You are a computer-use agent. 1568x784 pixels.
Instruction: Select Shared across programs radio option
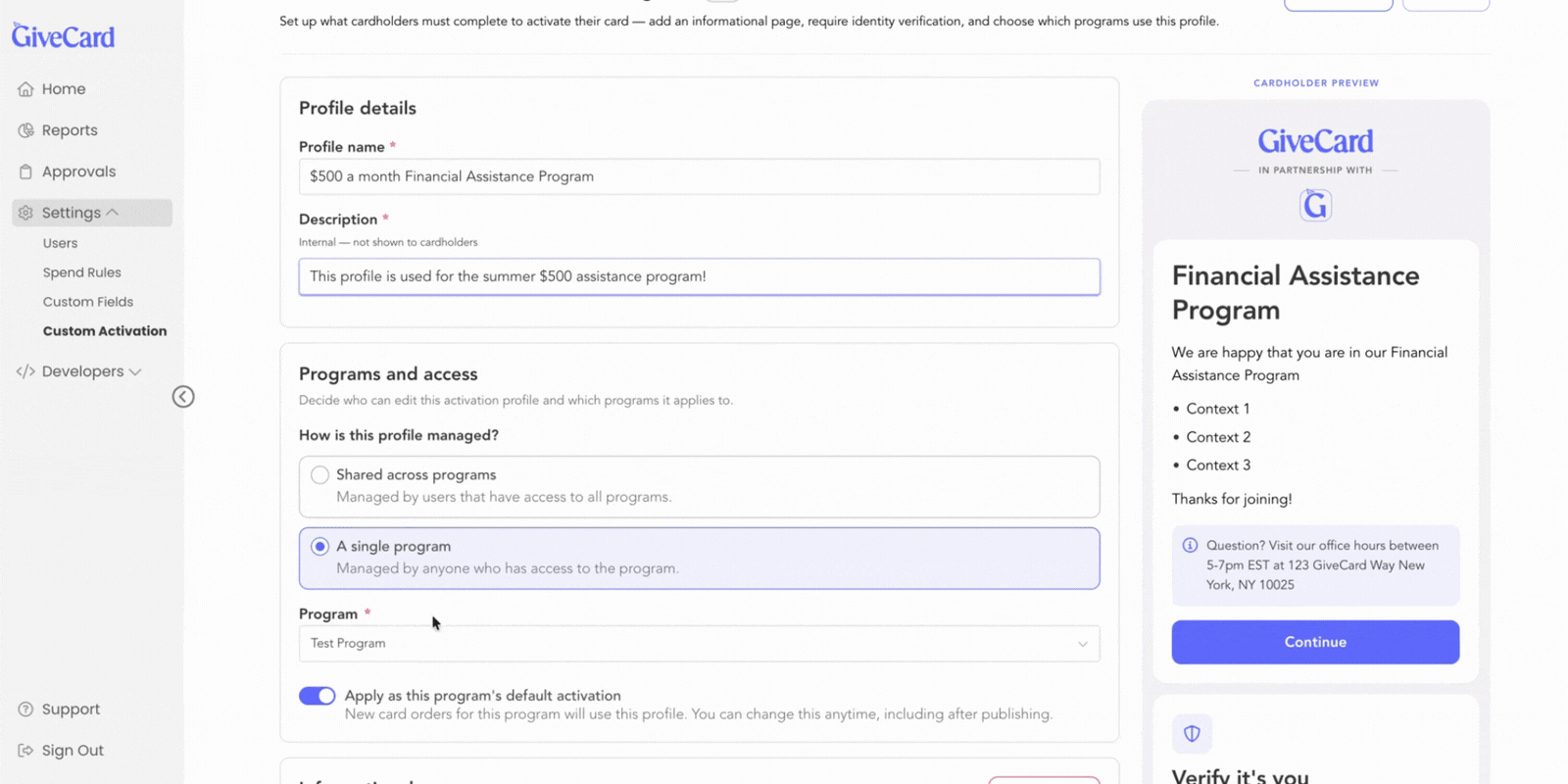(x=319, y=475)
